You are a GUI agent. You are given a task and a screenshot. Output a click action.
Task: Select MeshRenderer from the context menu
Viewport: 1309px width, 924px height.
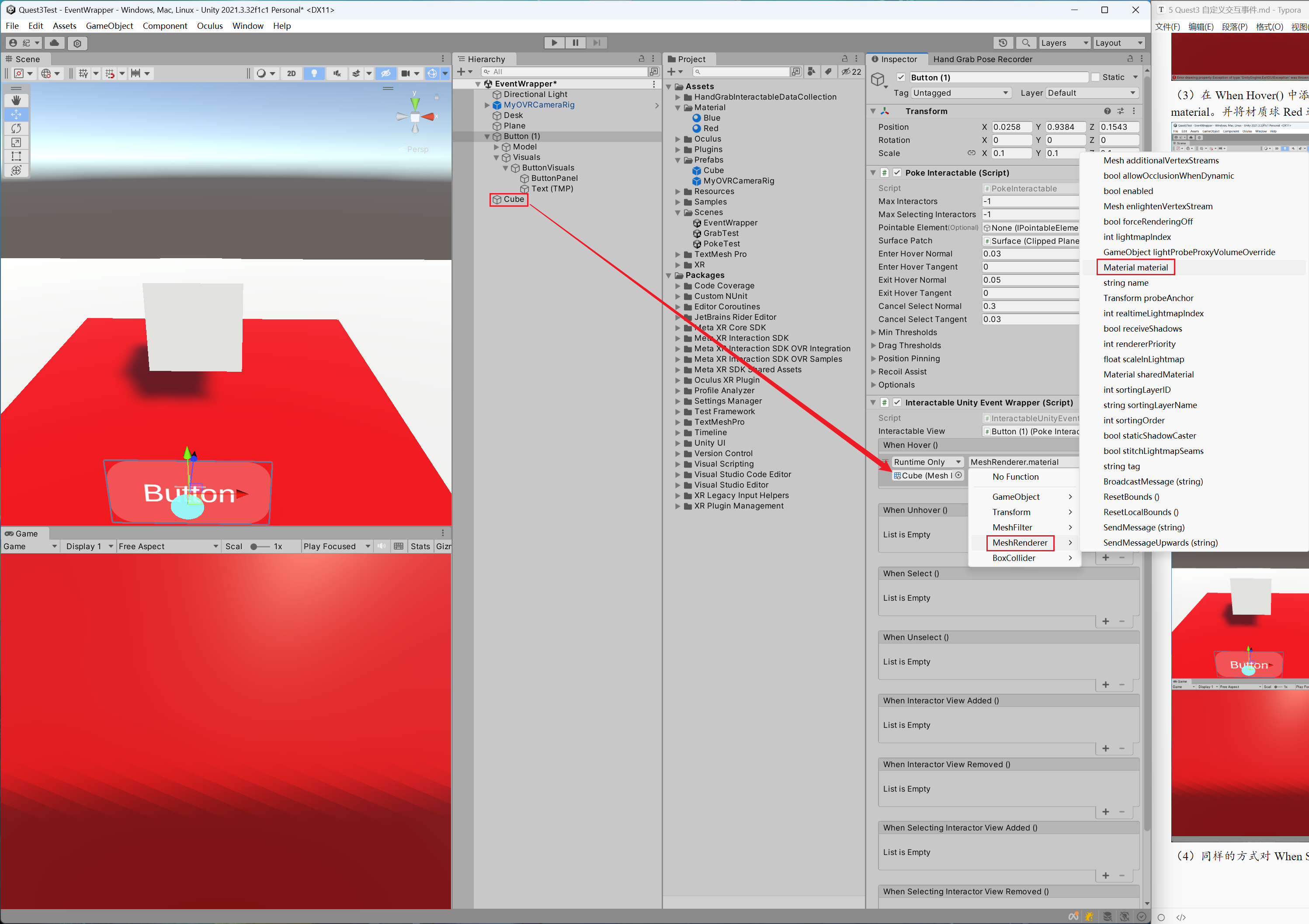[x=1019, y=542]
